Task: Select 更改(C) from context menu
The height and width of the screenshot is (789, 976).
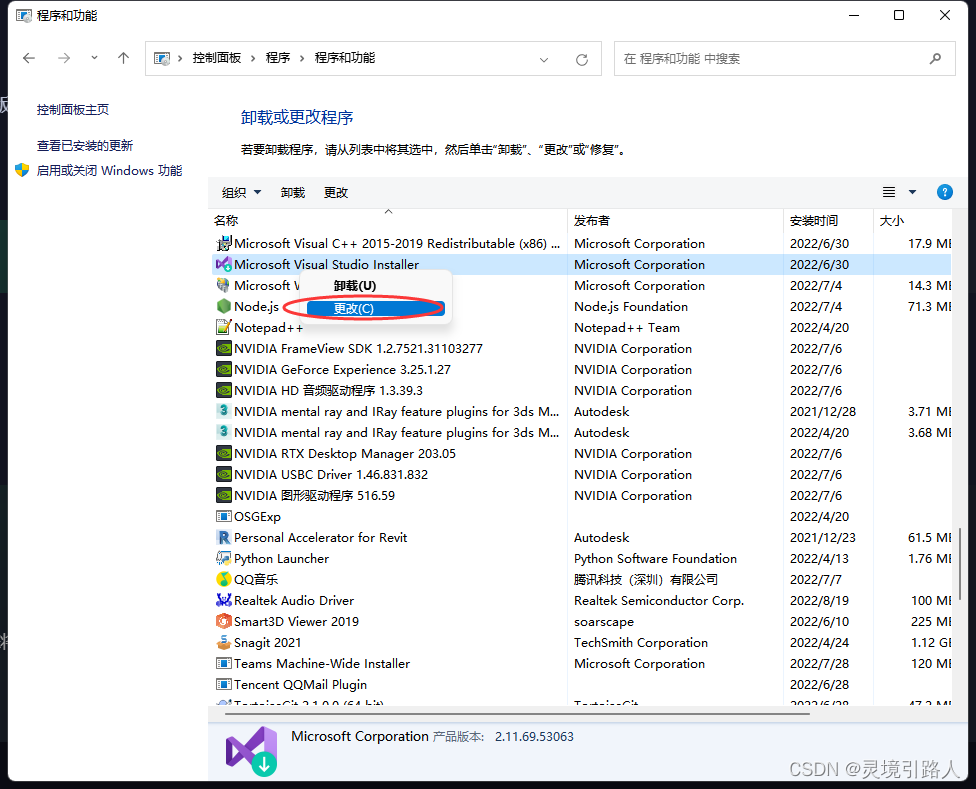Action: click(375, 308)
